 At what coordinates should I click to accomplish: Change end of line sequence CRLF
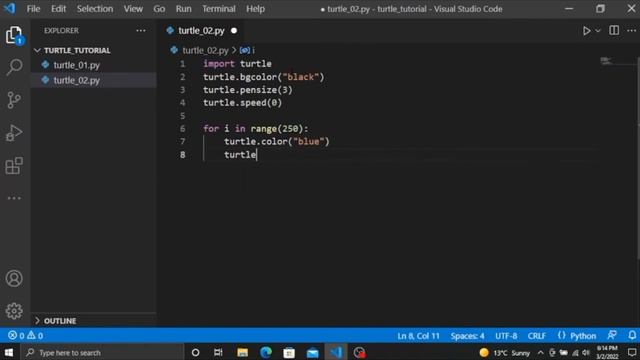click(x=536, y=336)
